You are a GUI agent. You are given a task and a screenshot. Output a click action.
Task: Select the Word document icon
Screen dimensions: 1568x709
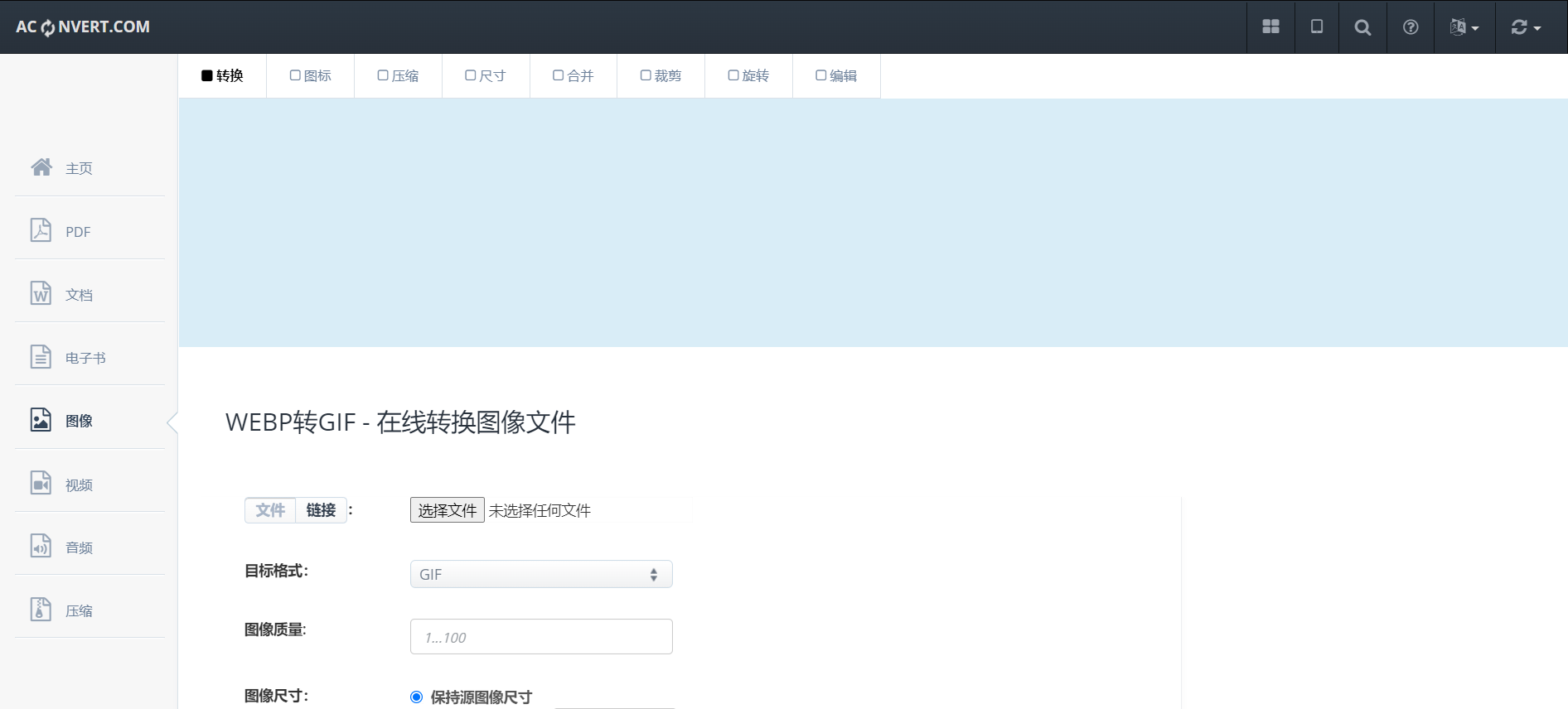41,293
